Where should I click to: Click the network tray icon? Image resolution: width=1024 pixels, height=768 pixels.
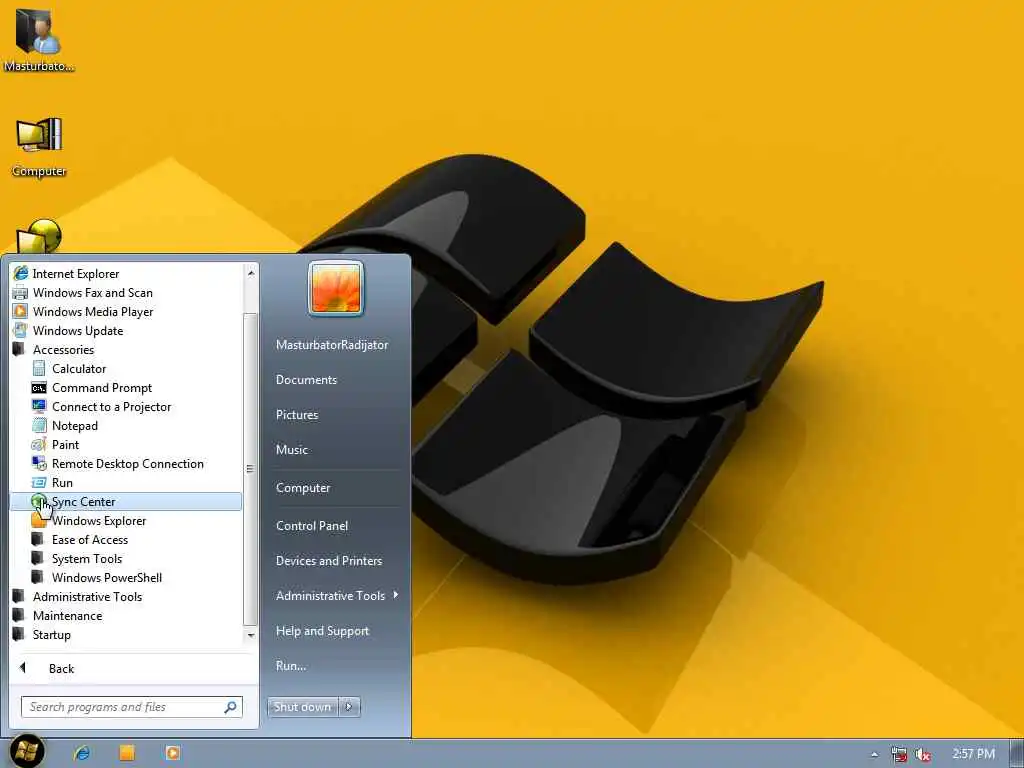(899, 755)
